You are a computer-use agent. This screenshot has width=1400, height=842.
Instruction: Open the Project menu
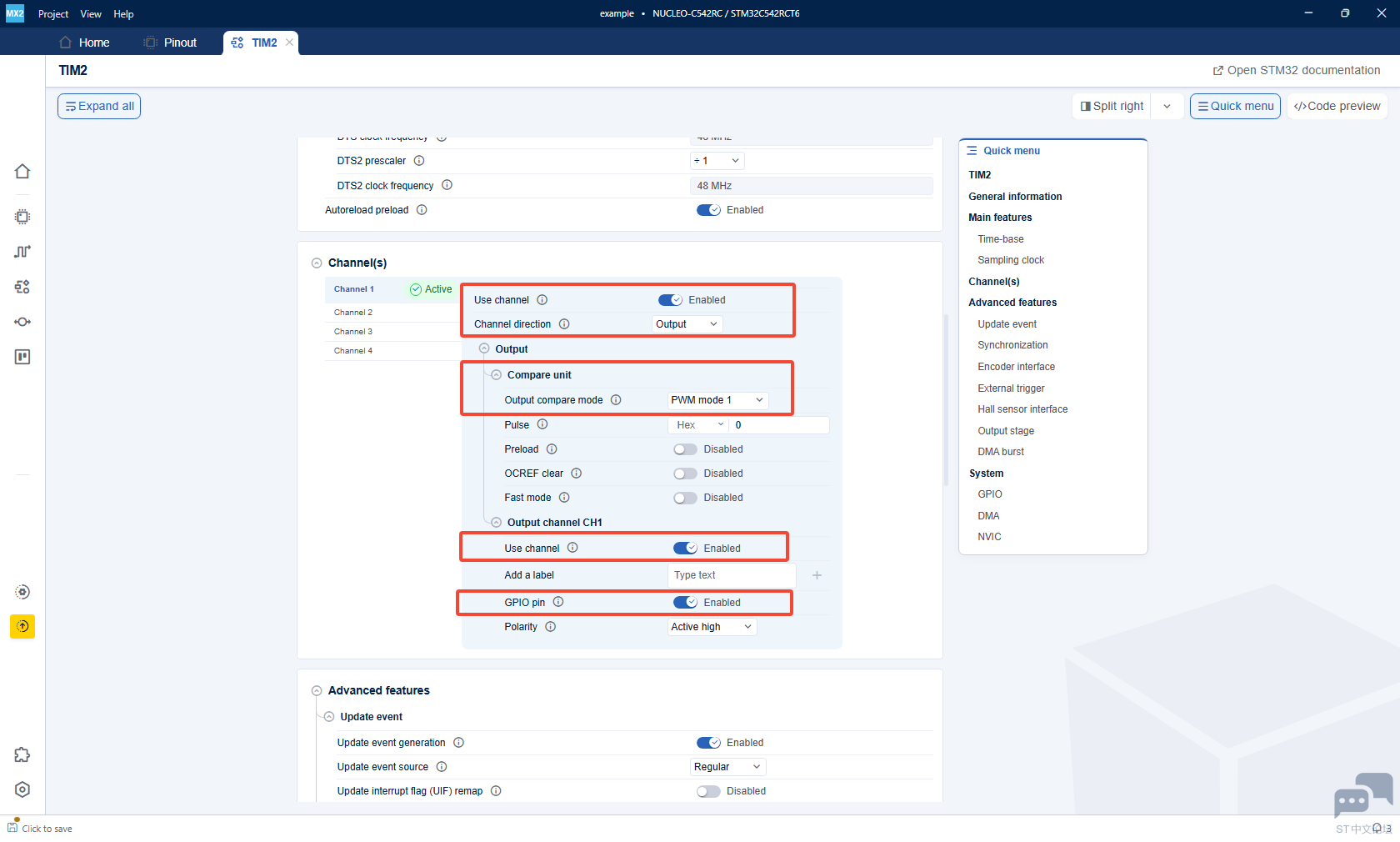pyautogui.click(x=53, y=14)
